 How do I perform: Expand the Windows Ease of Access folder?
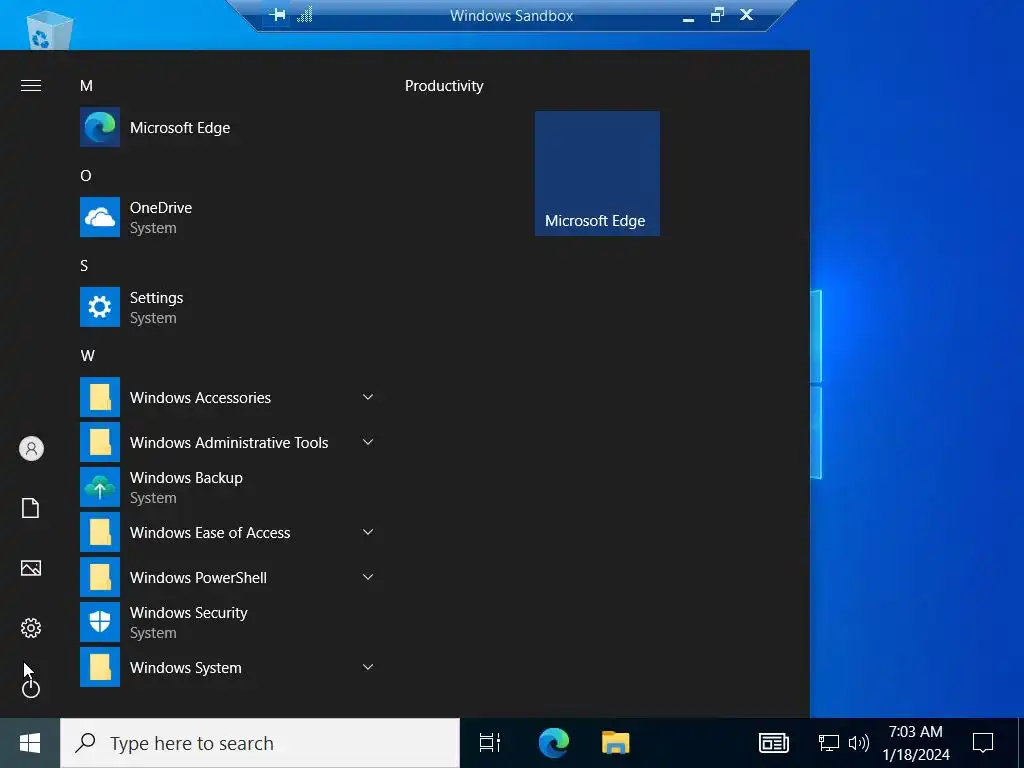[x=229, y=532]
